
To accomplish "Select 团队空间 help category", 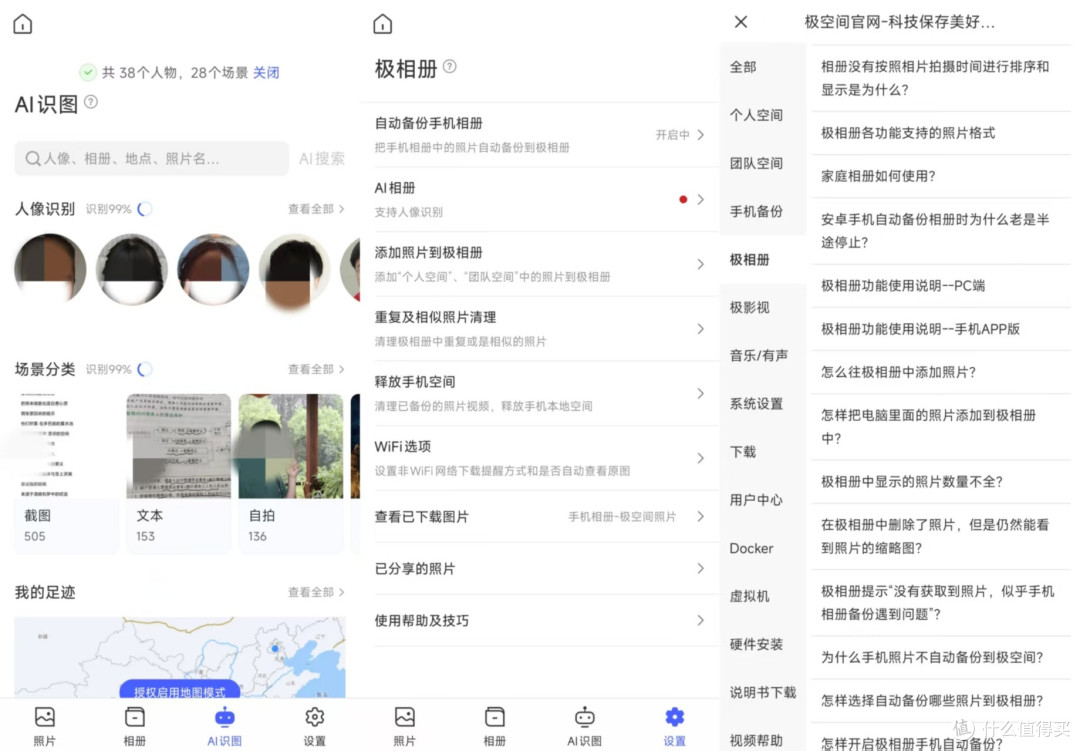I will click(756, 163).
